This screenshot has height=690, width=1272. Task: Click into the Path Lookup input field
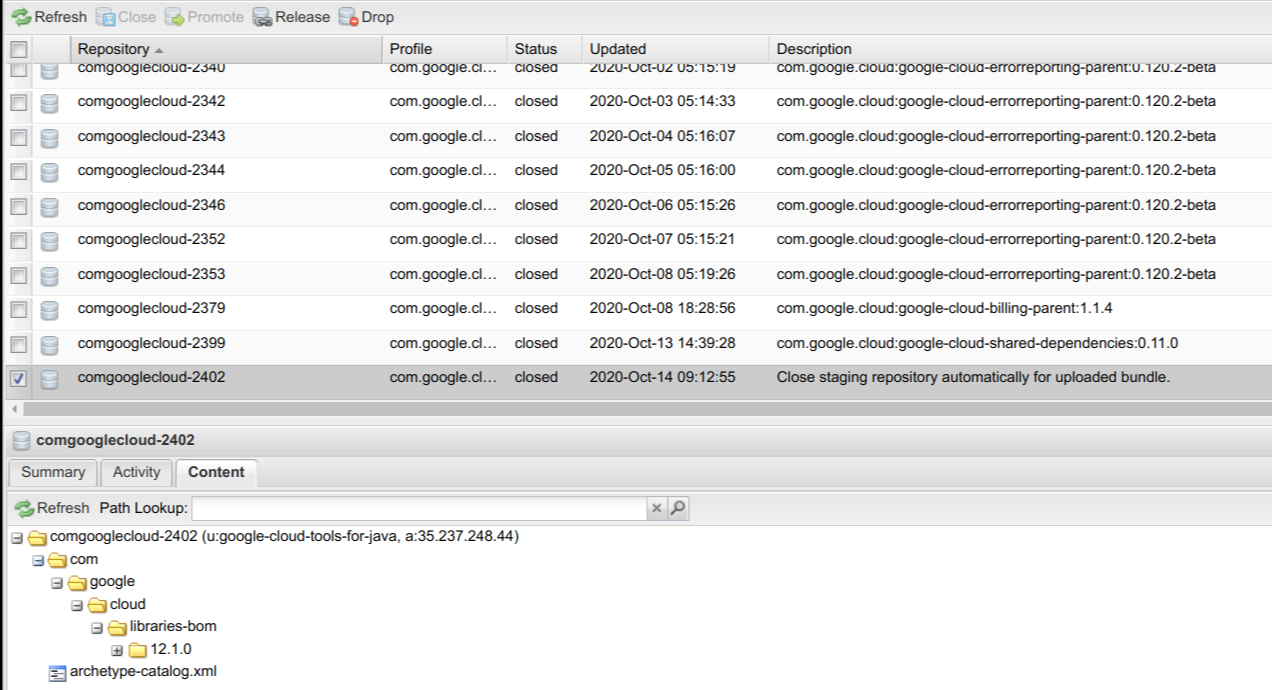[419, 508]
